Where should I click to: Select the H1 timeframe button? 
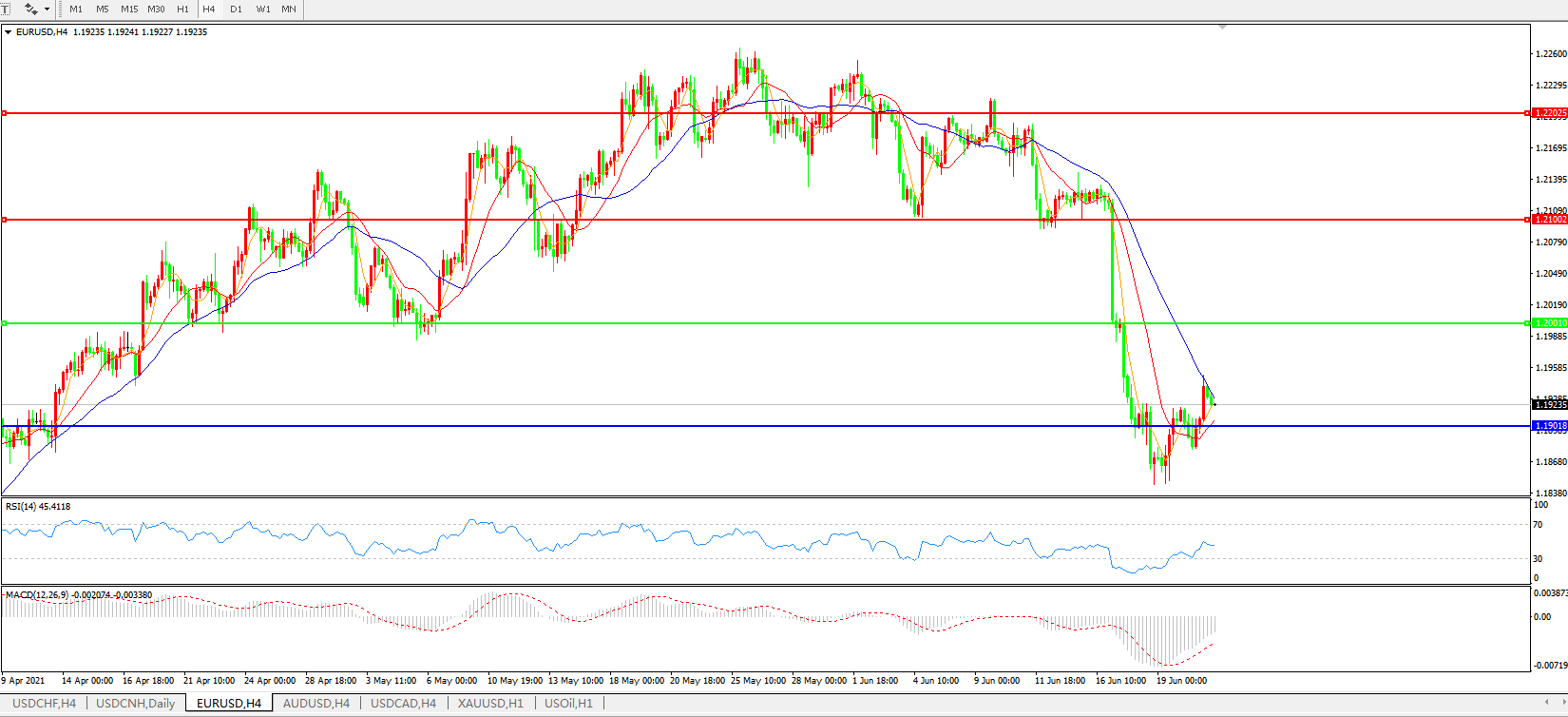(182, 9)
